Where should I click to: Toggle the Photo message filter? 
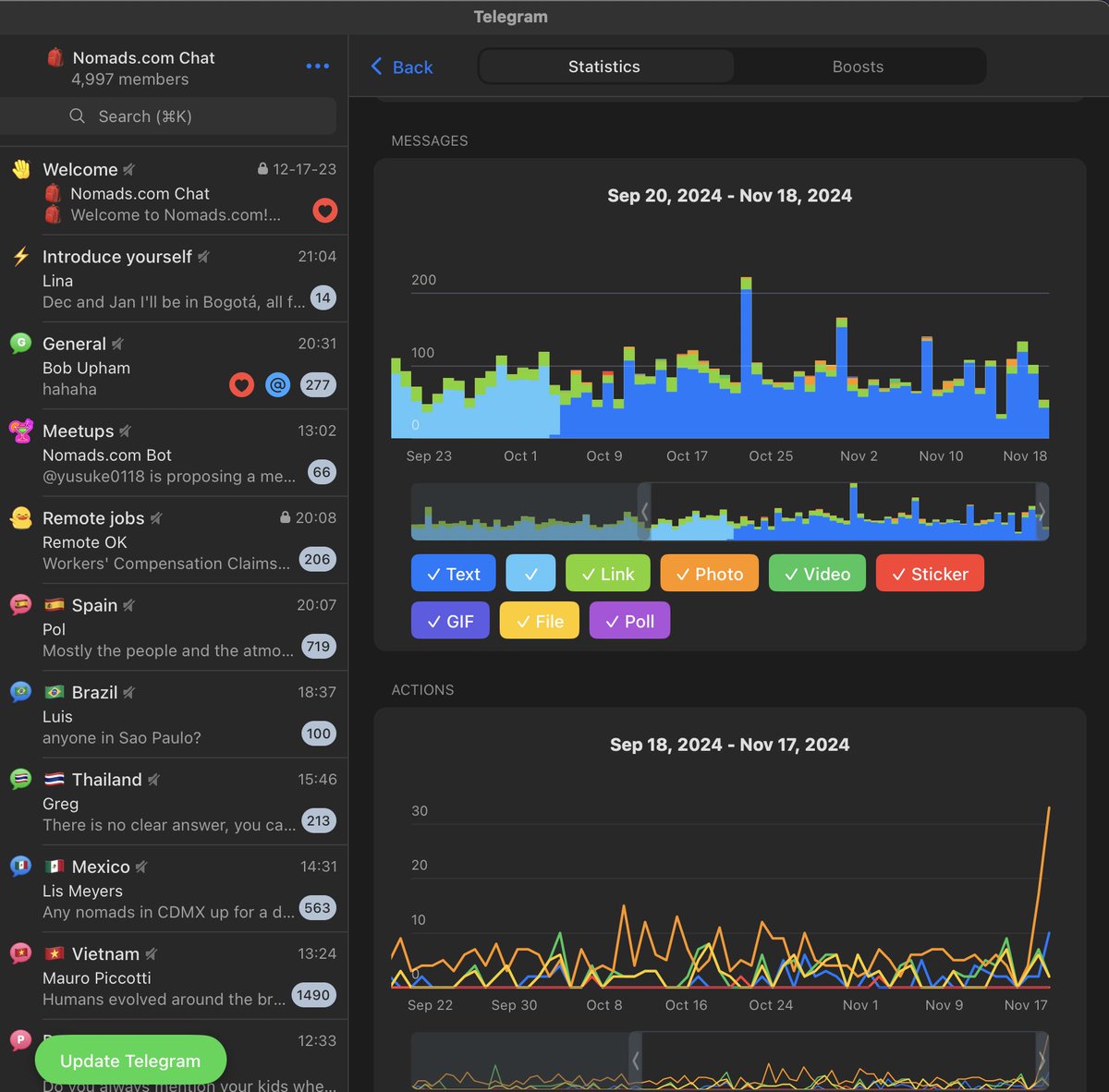pyautogui.click(x=709, y=574)
